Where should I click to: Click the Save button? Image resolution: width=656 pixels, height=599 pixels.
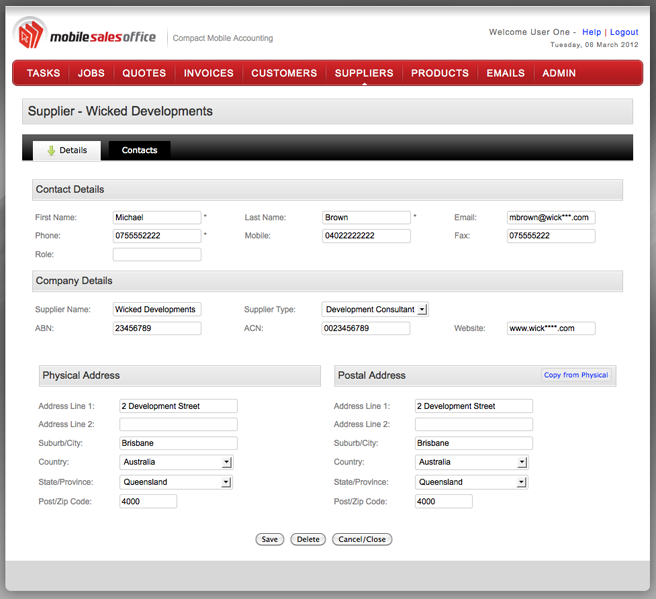click(x=269, y=539)
